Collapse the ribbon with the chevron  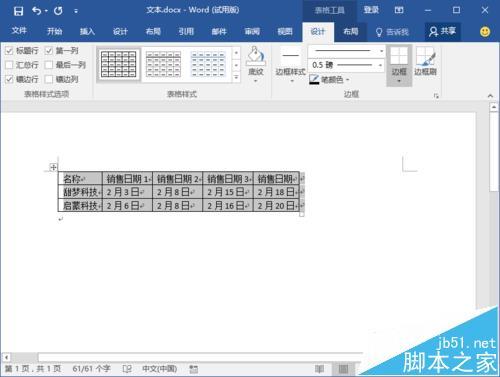(490, 96)
